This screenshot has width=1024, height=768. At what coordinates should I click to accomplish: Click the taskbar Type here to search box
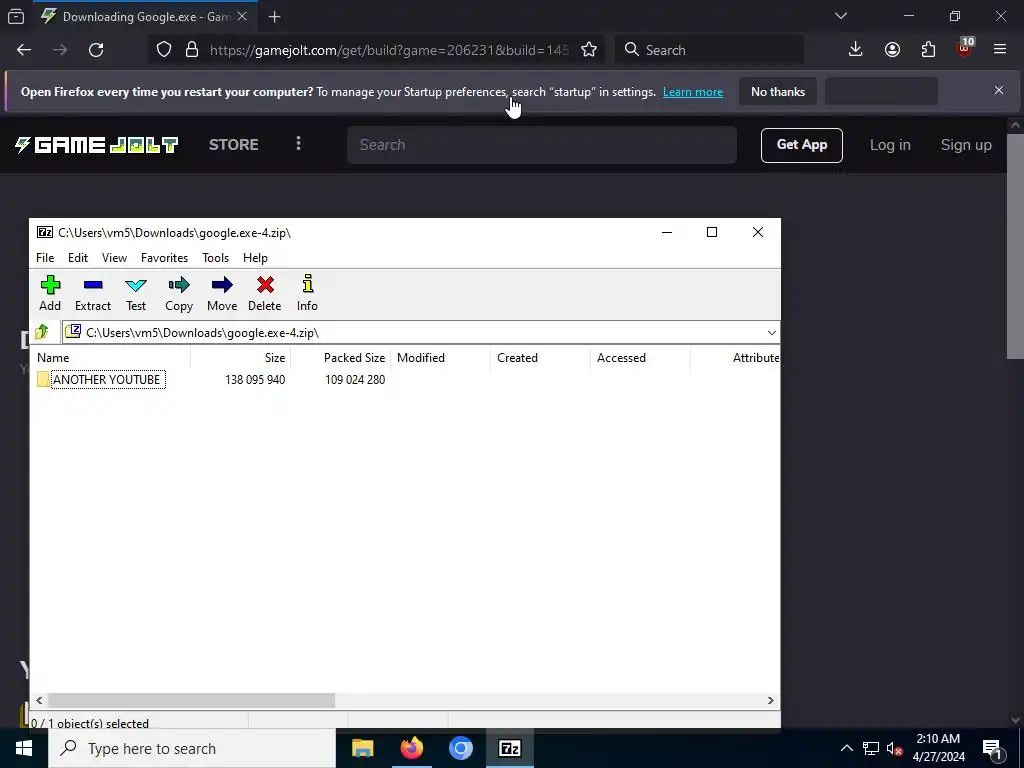click(192, 748)
